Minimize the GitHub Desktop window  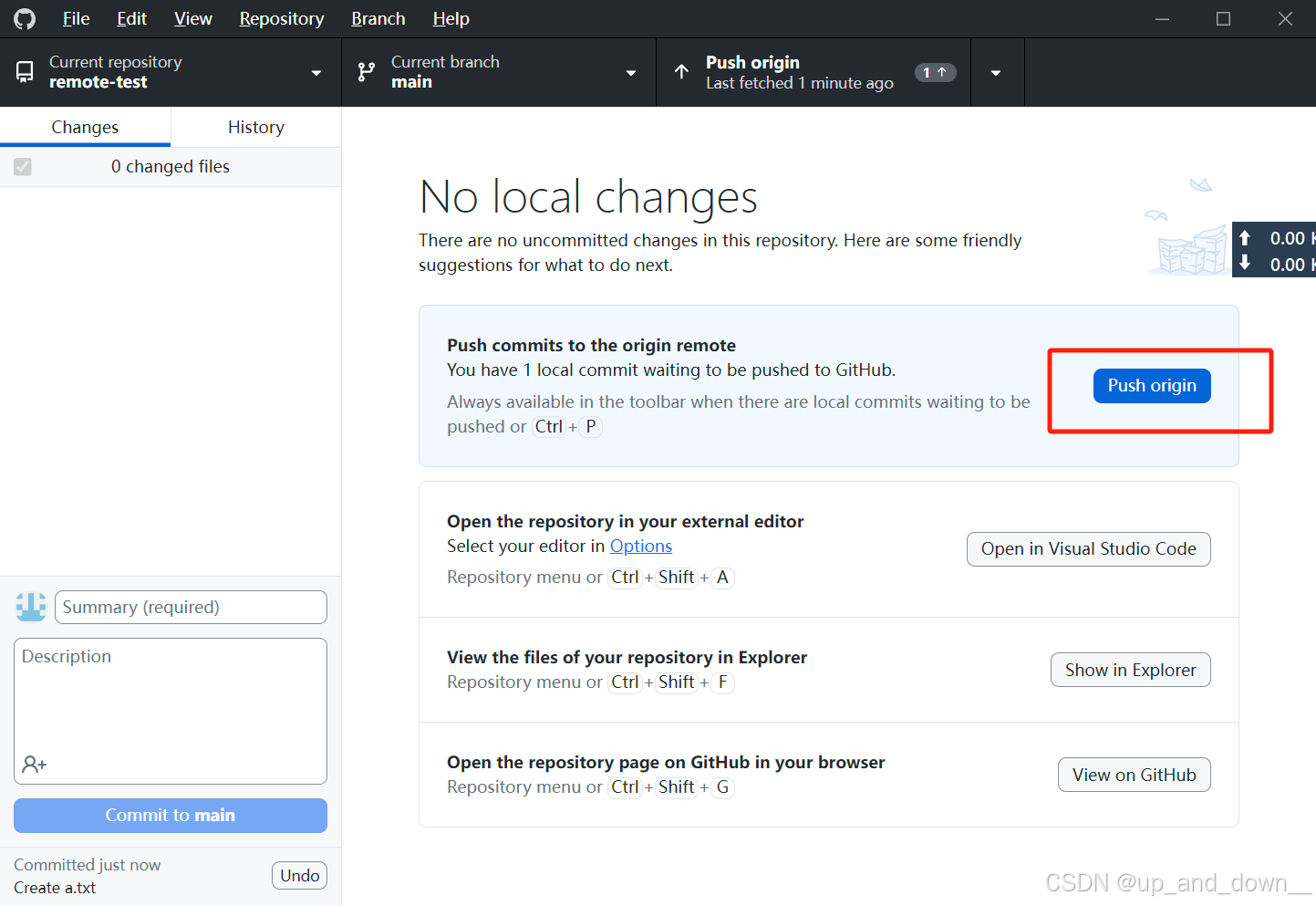tap(1162, 18)
